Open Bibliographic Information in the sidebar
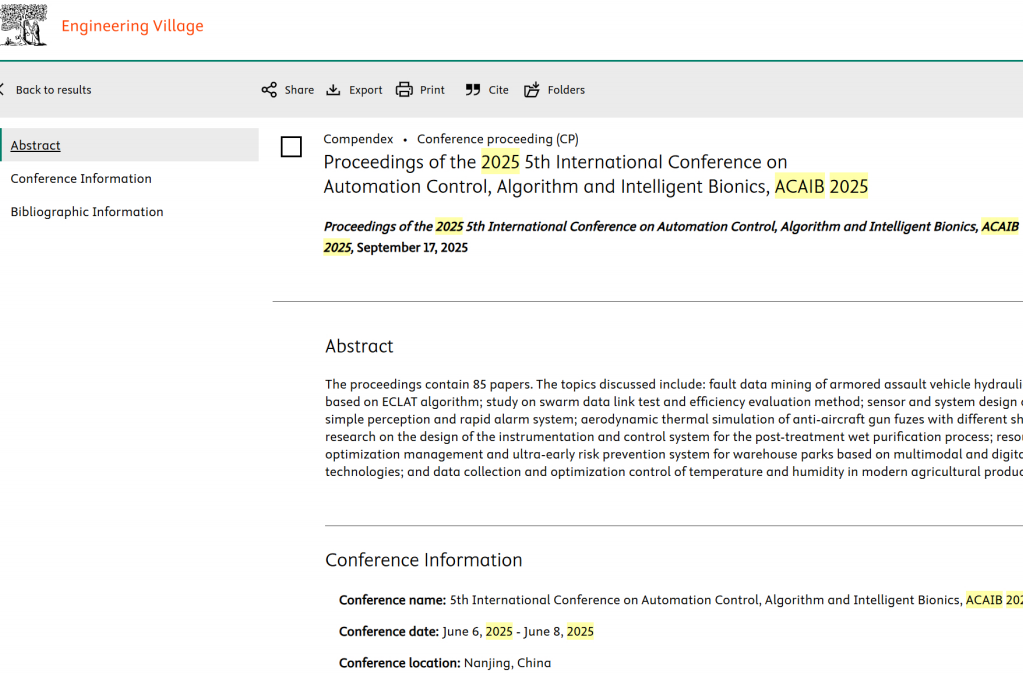The width and height of the screenshot is (1023, 675). [87, 211]
